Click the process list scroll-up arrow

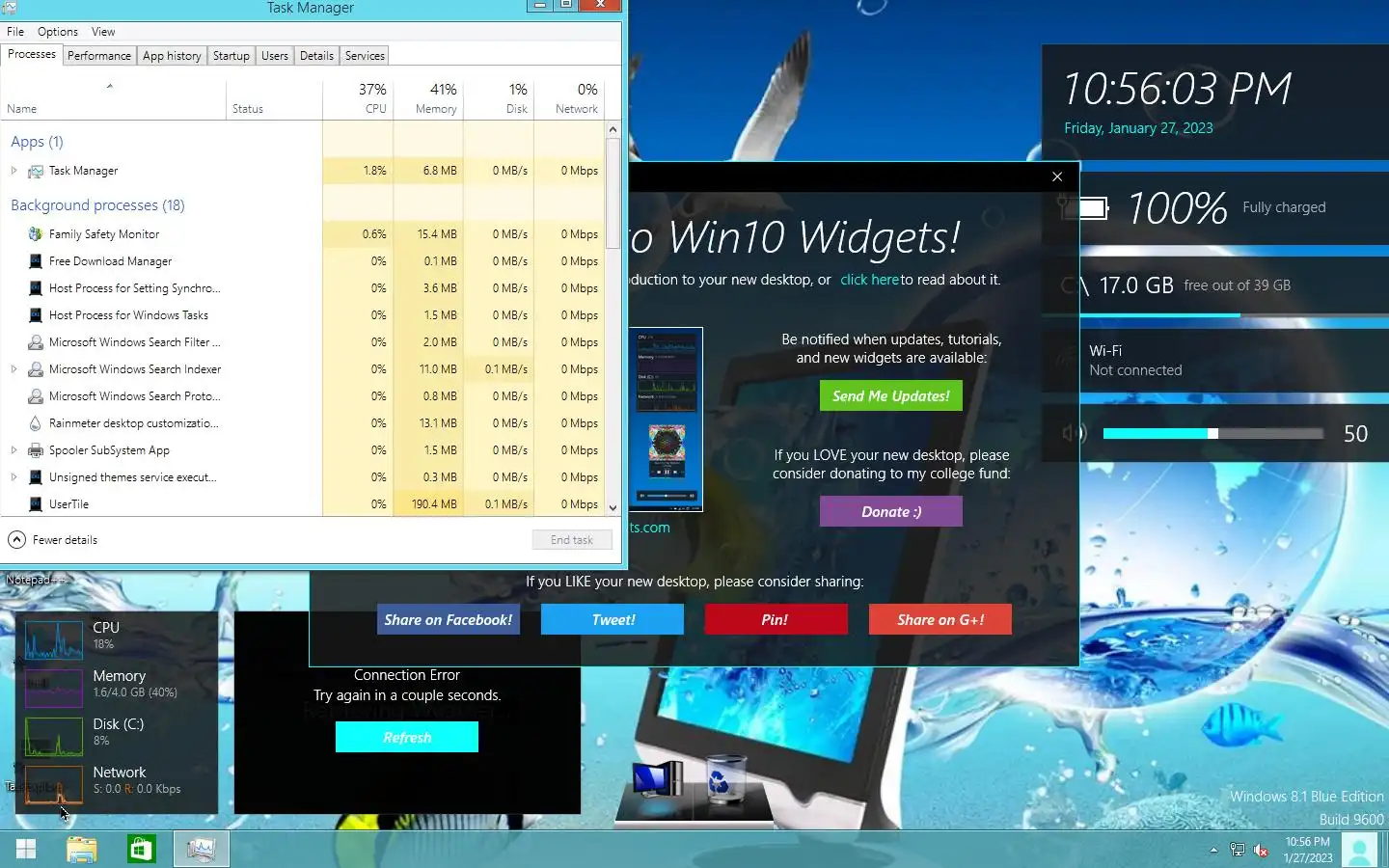[613, 129]
